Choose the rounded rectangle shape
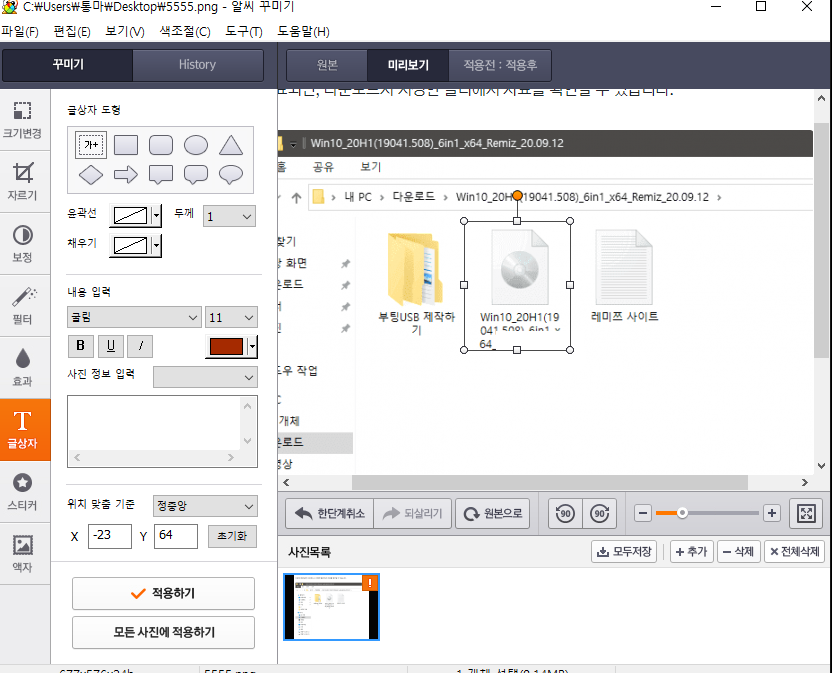The height and width of the screenshot is (673, 832). (x=161, y=145)
